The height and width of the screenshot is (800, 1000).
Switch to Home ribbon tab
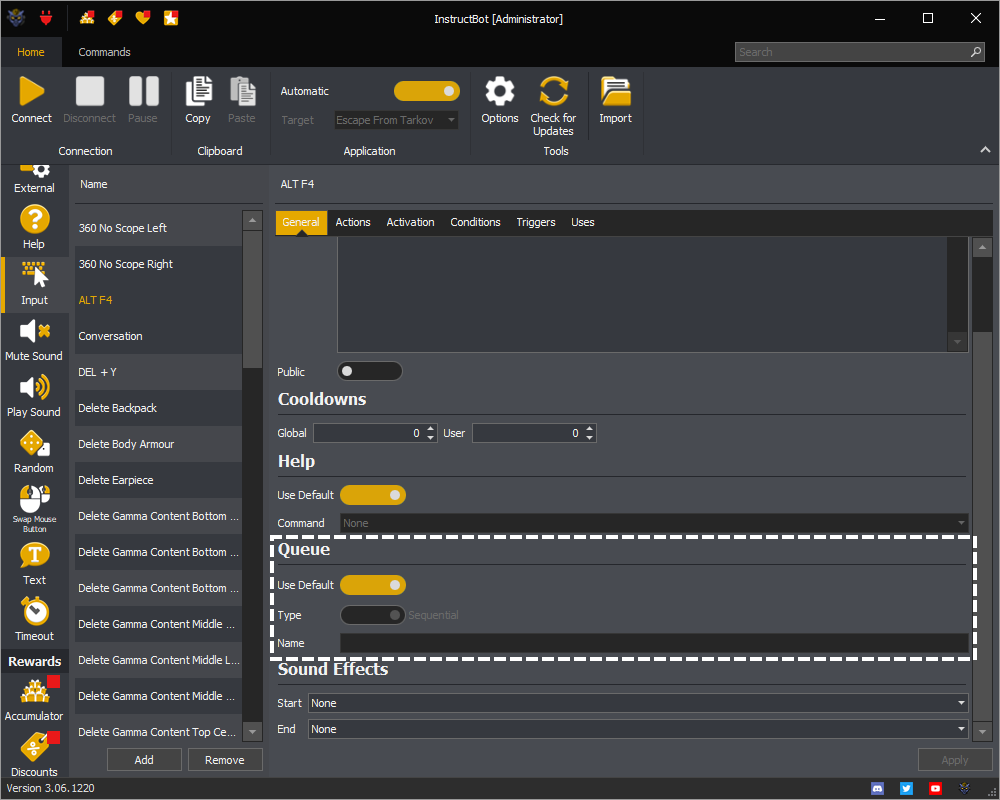[x=31, y=52]
